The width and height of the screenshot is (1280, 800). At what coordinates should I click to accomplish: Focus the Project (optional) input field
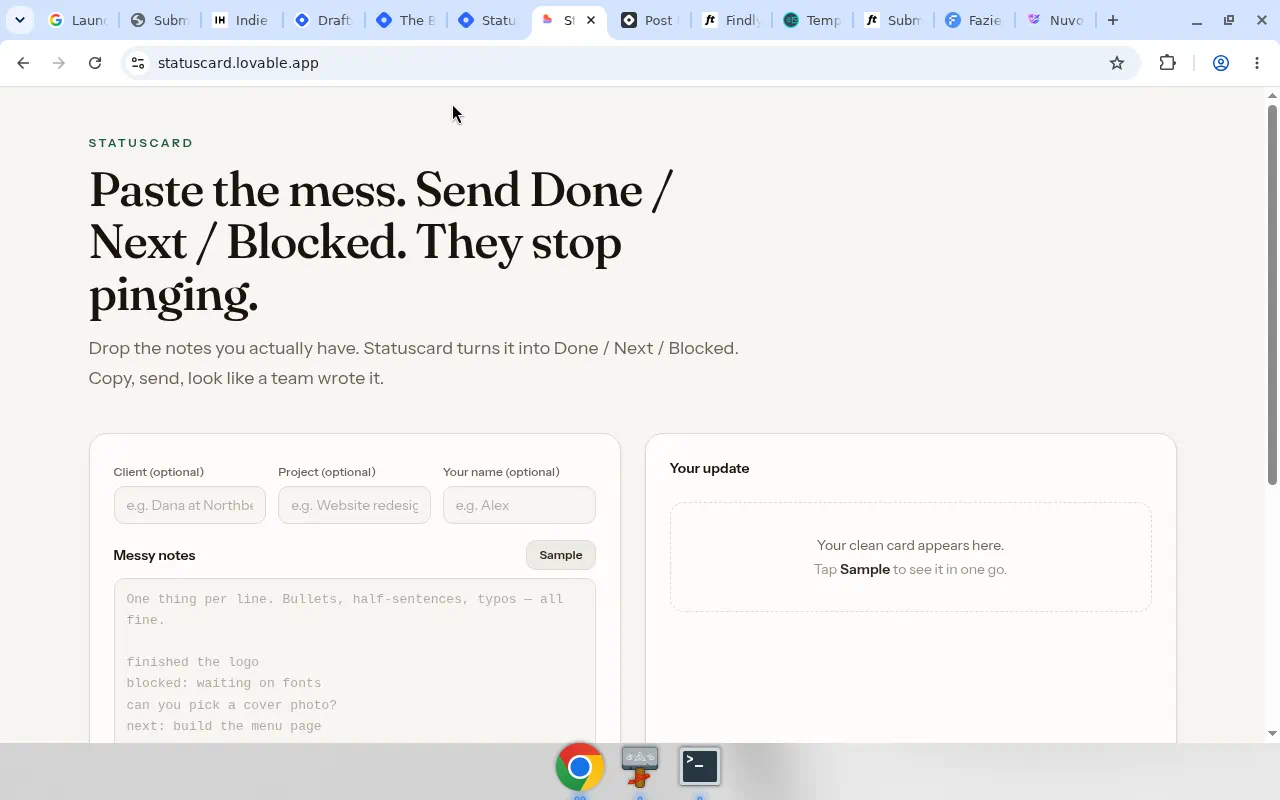354,505
